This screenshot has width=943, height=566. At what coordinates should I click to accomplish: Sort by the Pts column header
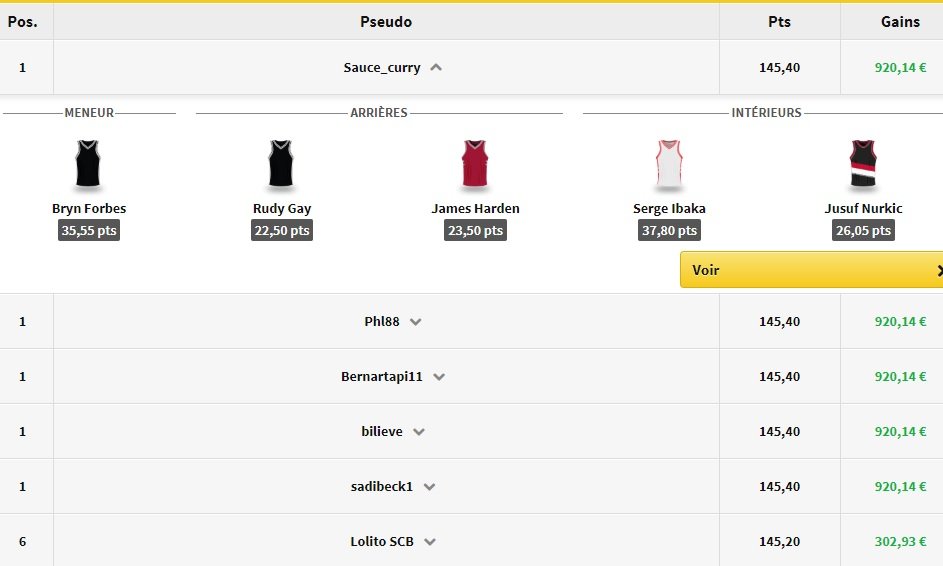(x=779, y=21)
